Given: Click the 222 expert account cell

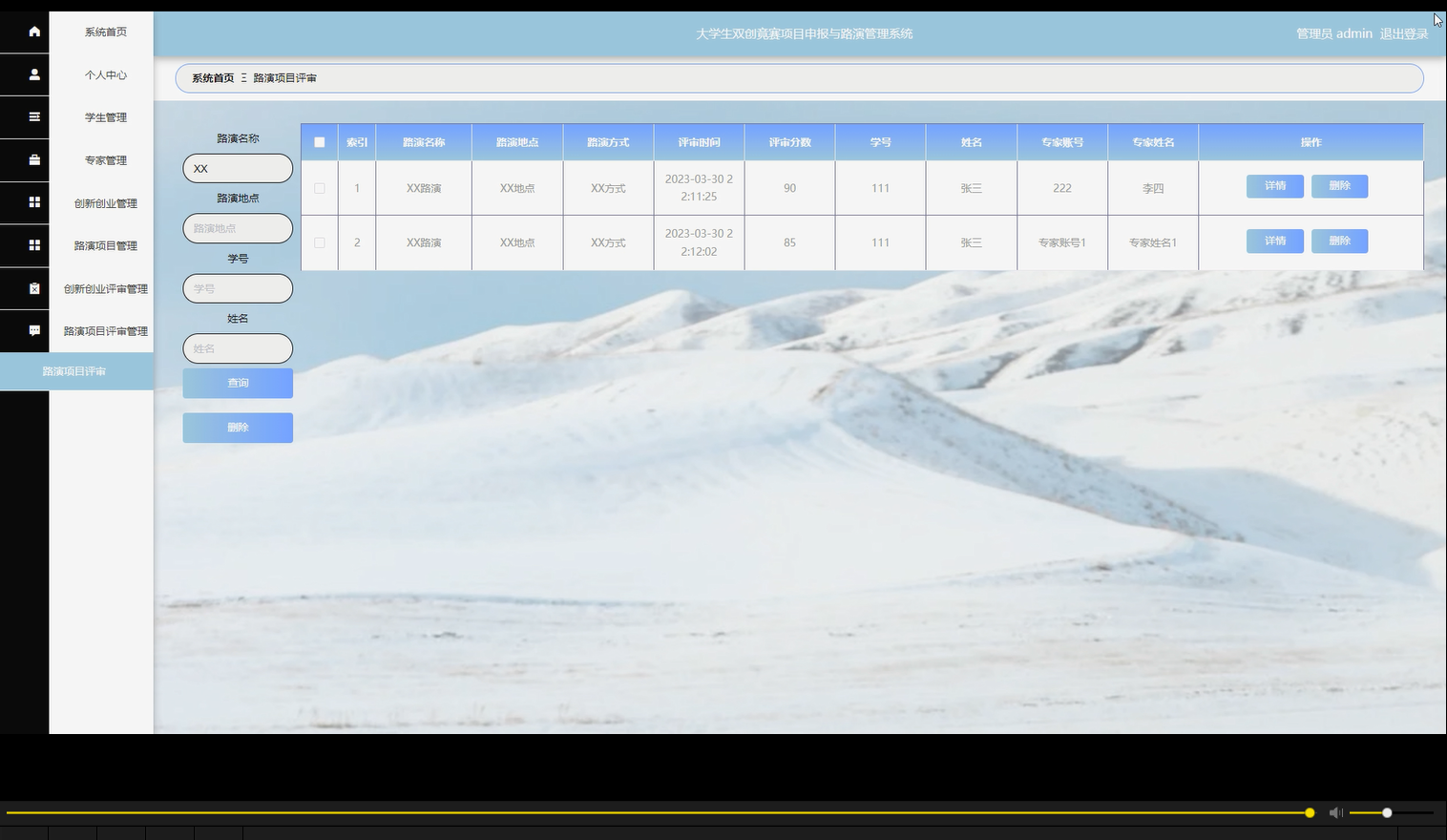Looking at the screenshot, I should (1062, 188).
